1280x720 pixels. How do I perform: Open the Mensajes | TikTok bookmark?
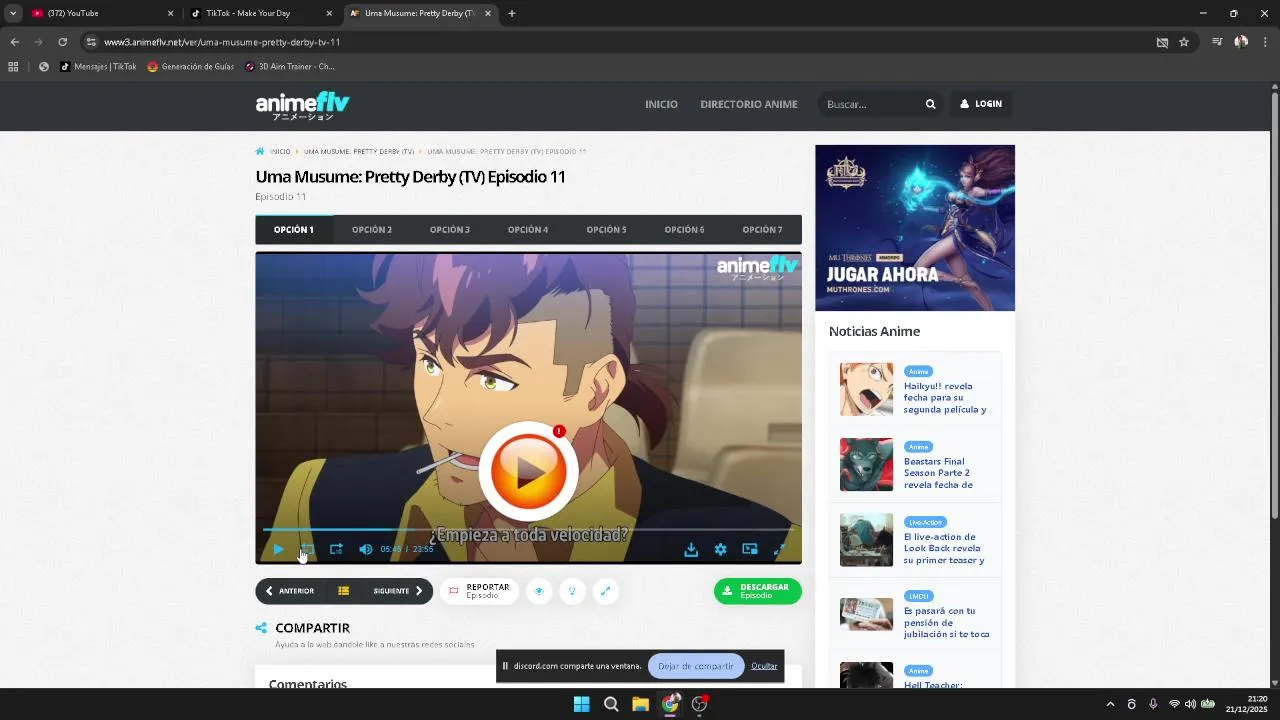(x=98, y=67)
